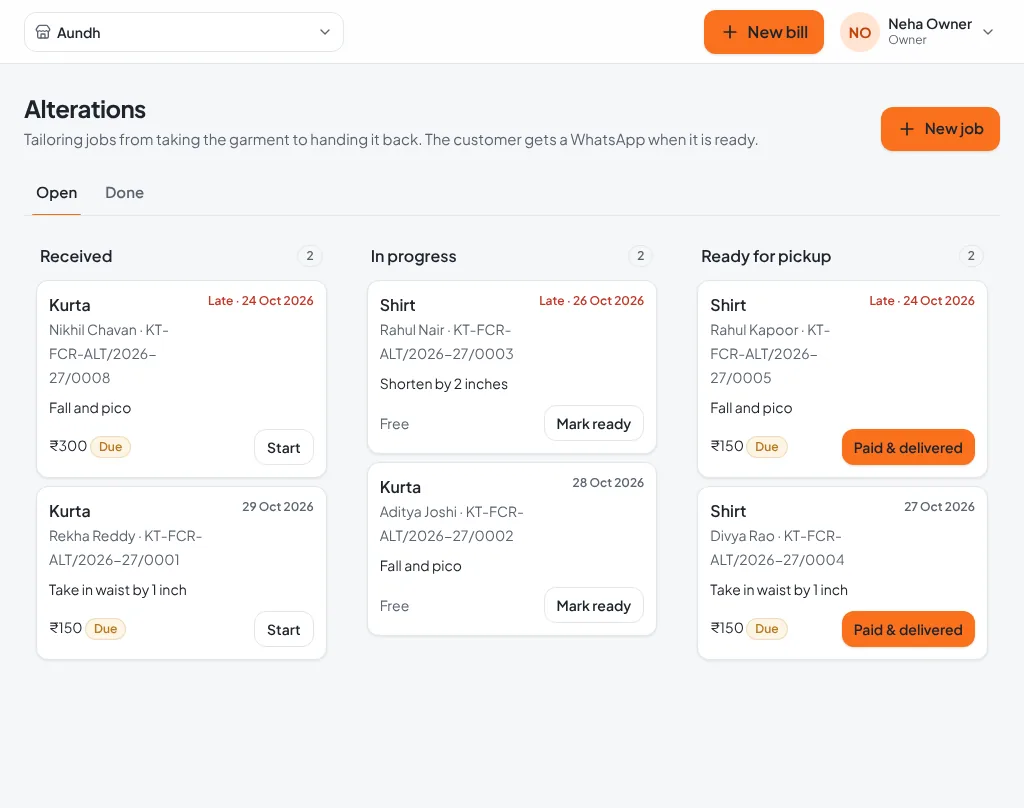The width and height of the screenshot is (1024, 808).
Task: Click the '27 Oct 2026' due date
Action: coord(939,507)
